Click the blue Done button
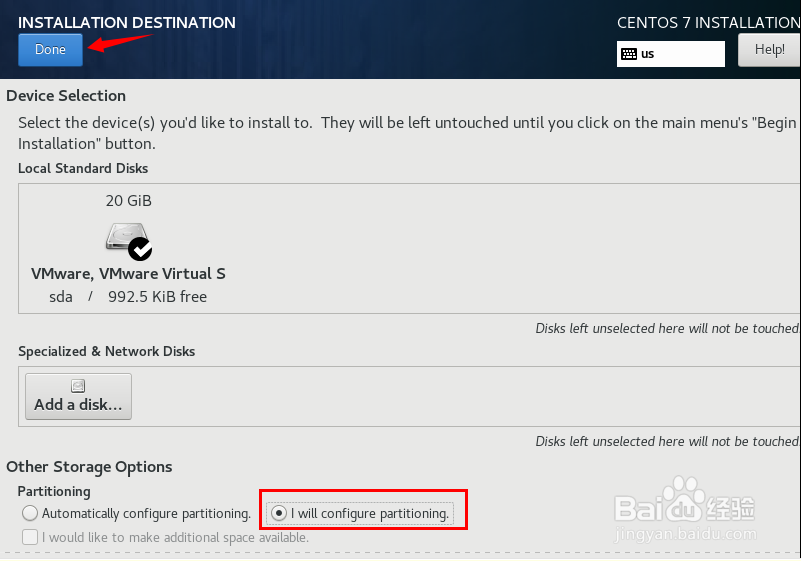Screen dimensions: 801x561 tap(50, 50)
